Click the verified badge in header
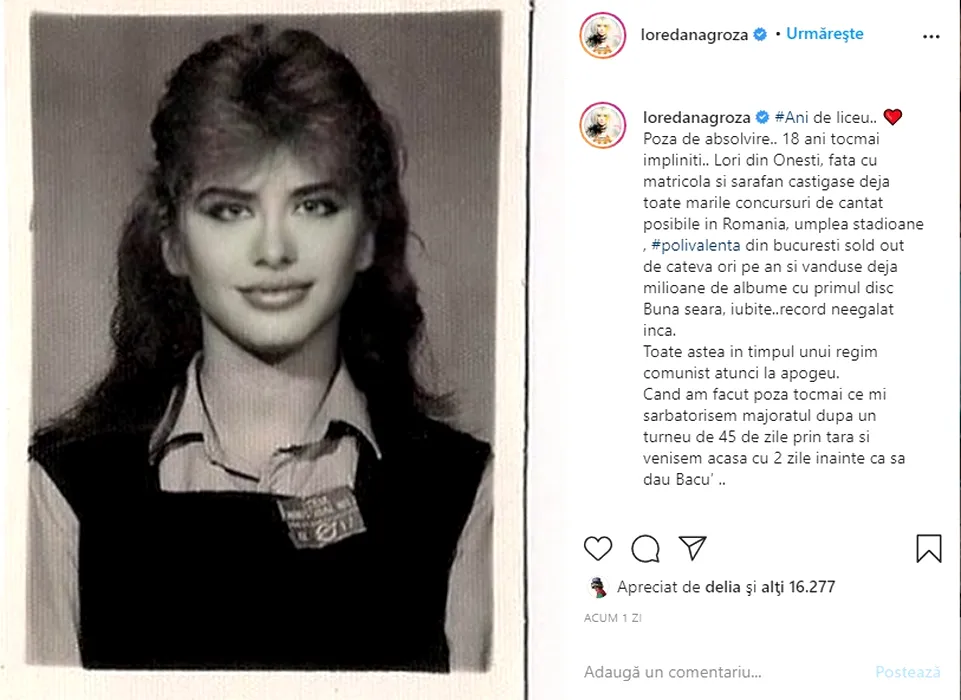The width and height of the screenshot is (961, 700). 760,35
